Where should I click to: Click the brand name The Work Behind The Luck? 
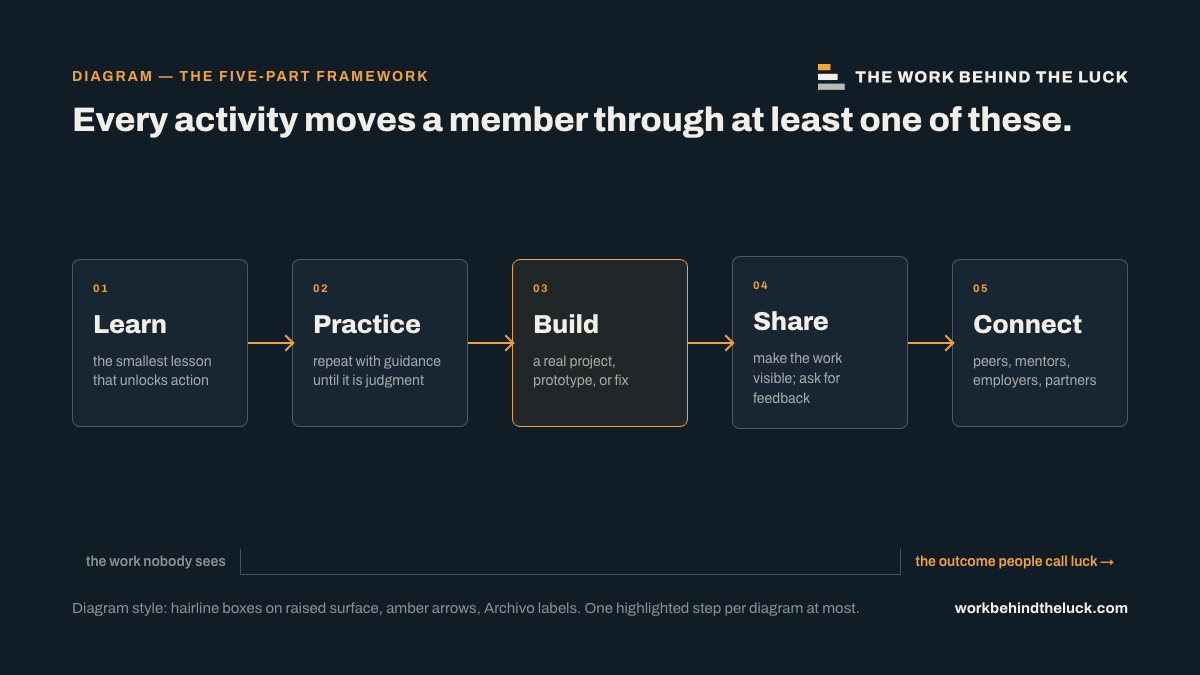[991, 77]
